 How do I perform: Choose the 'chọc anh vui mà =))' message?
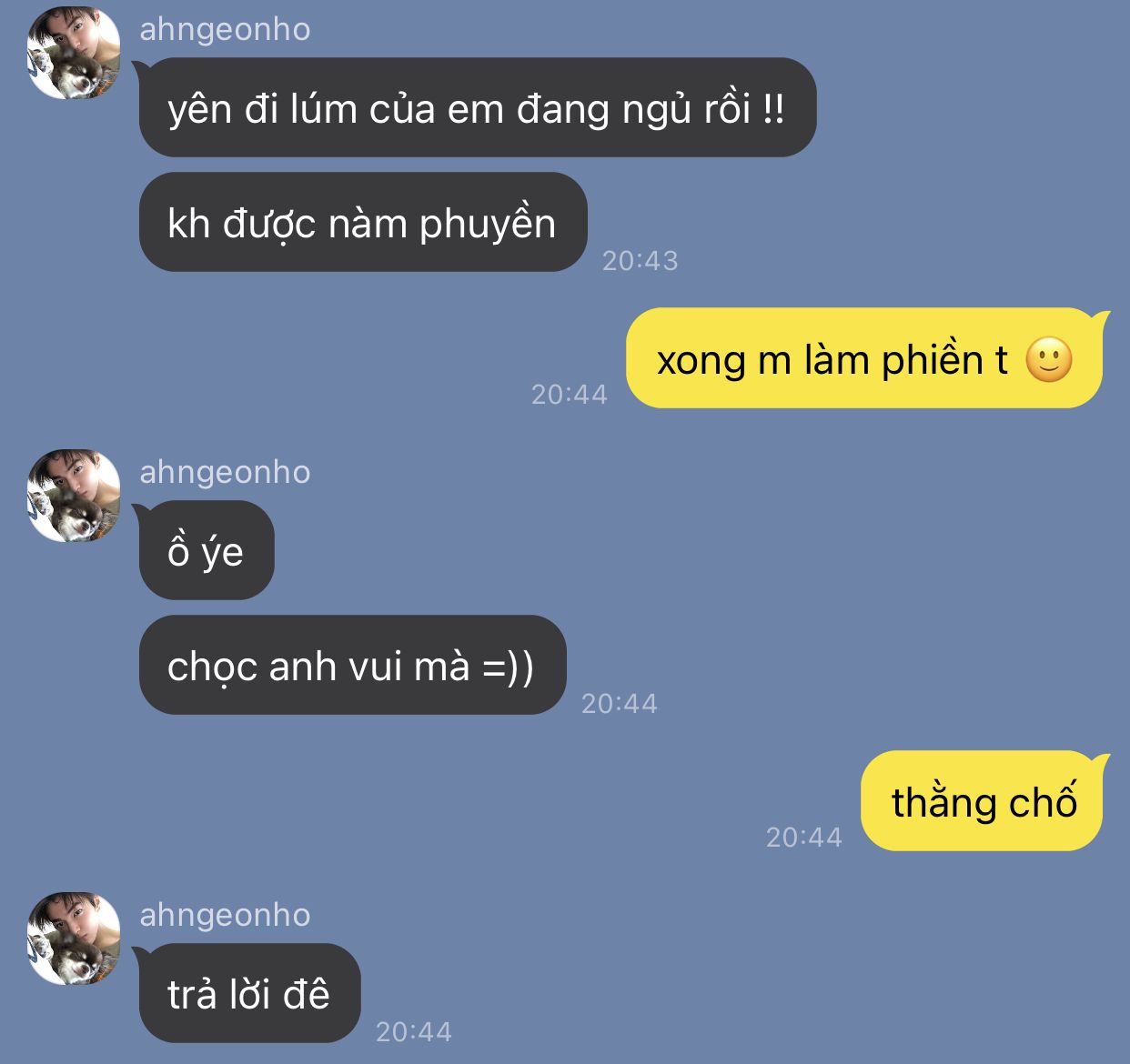(352, 665)
